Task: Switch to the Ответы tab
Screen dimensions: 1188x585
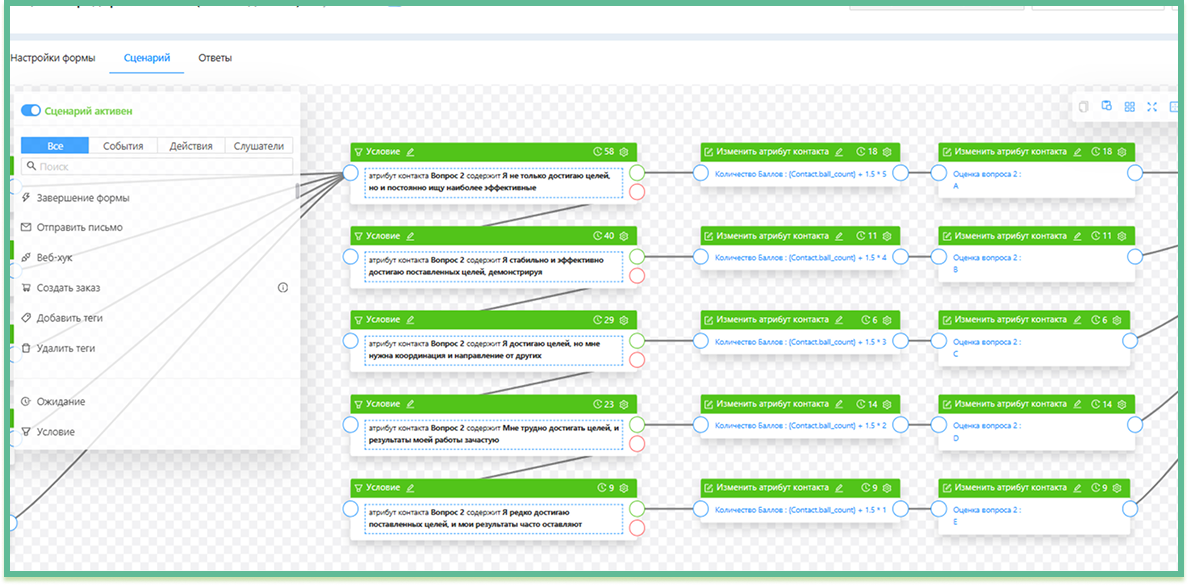Action: pyautogui.click(x=215, y=58)
